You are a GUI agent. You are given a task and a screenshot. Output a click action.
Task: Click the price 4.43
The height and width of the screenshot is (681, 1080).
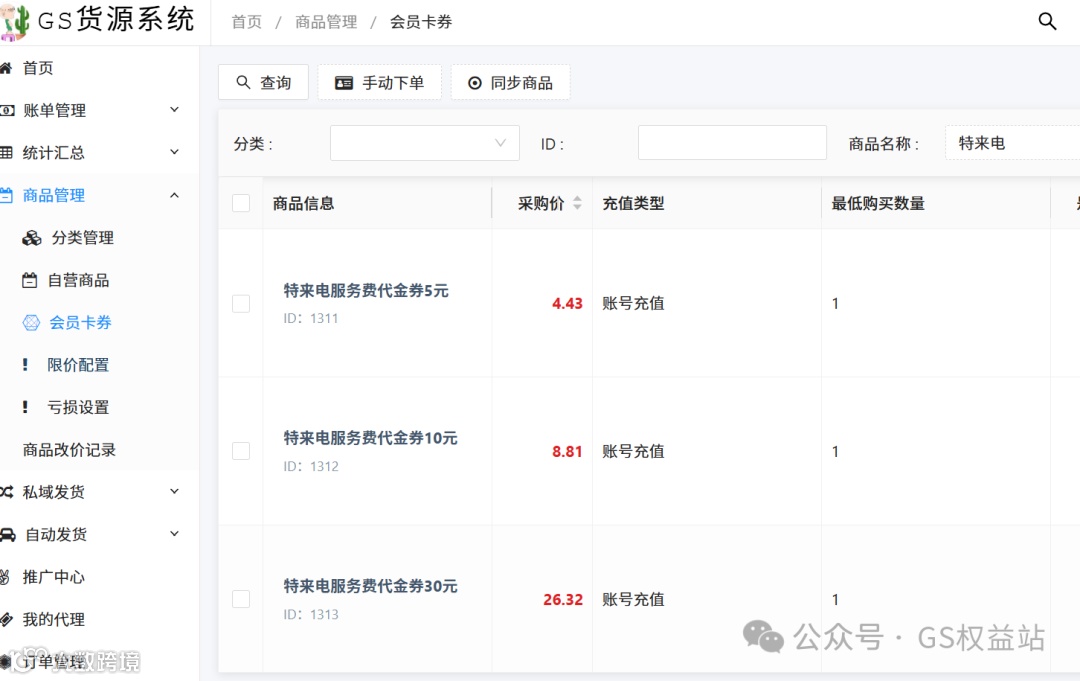pos(567,304)
